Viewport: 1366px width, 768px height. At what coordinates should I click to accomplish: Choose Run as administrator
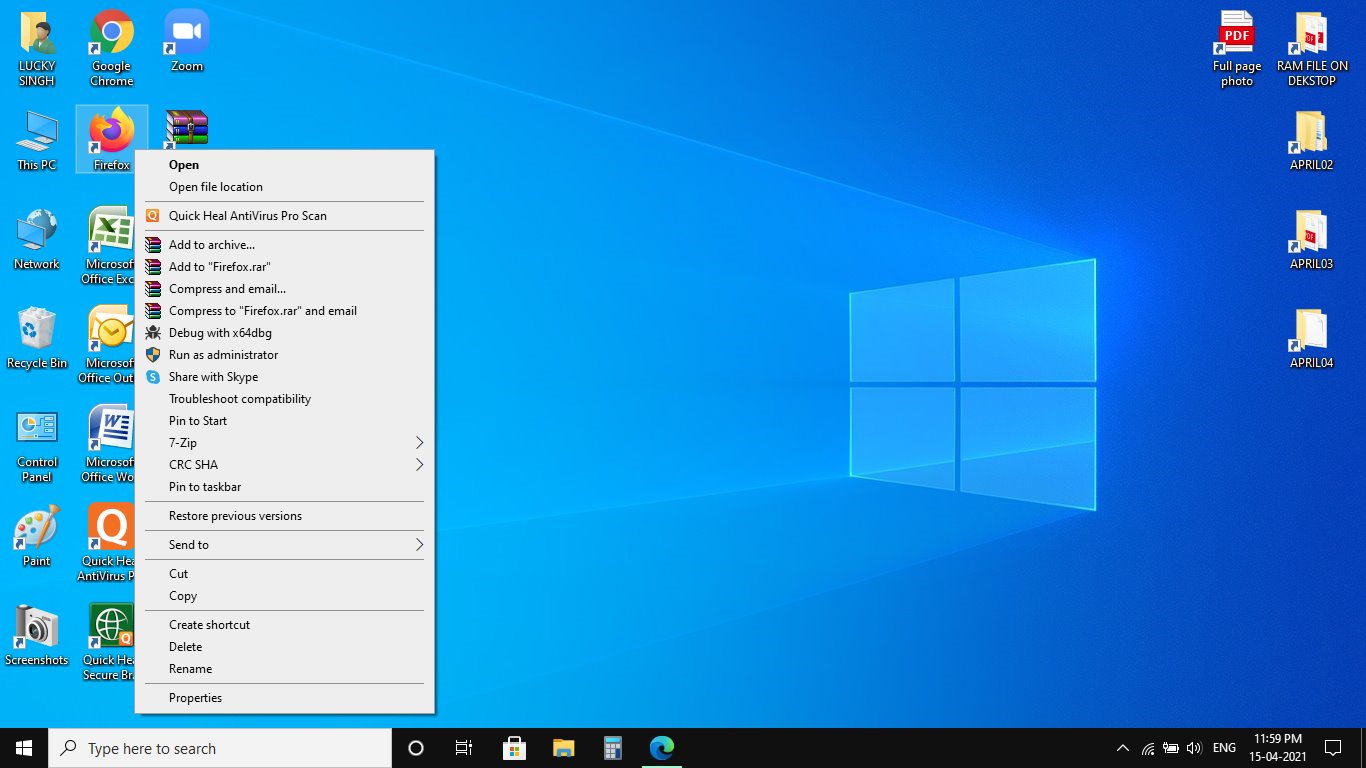tap(284, 355)
